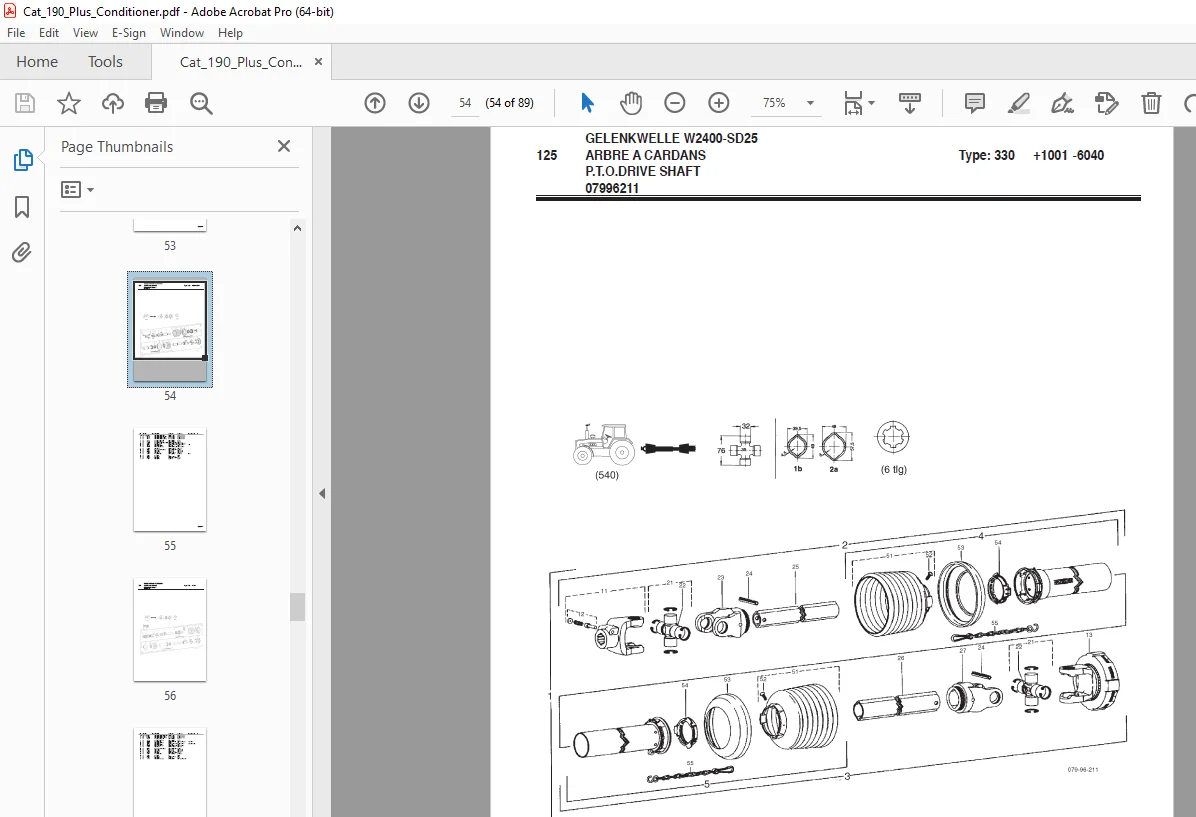Print the document with printer icon
Screen dimensions: 1196x817
coord(156,103)
